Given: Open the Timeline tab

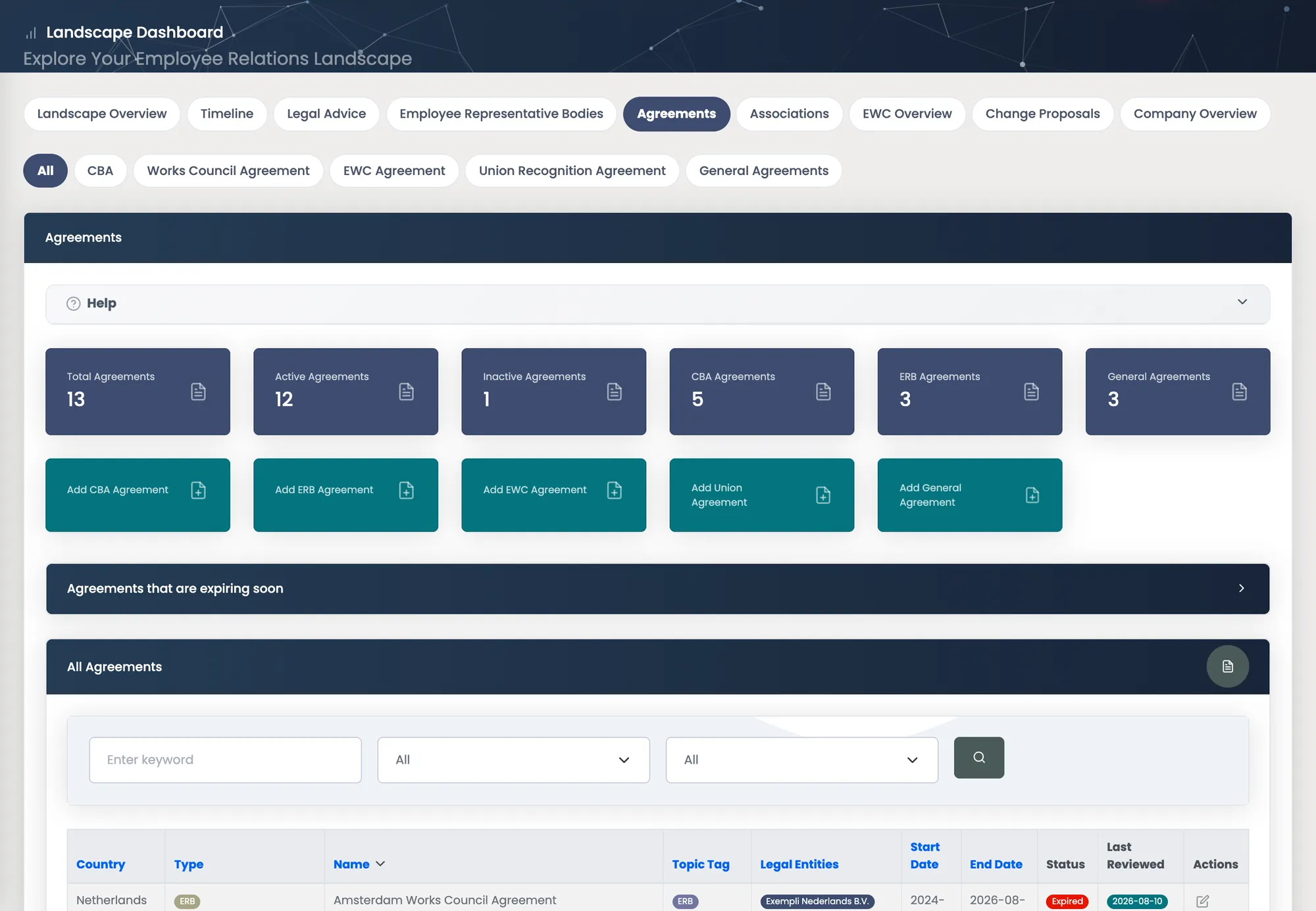Looking at the screenshot, I should (x=227, y=114).
